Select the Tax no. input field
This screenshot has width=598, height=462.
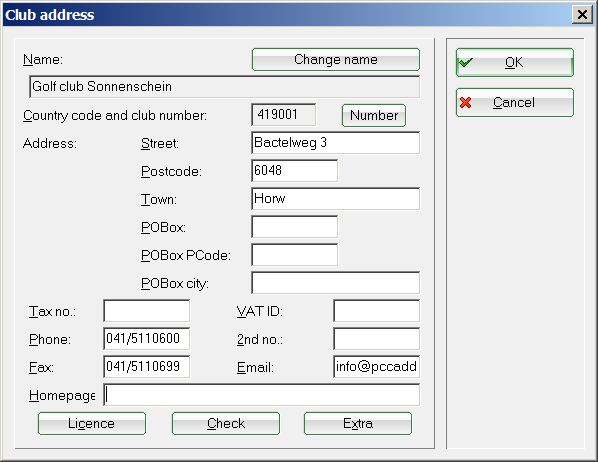146,311
